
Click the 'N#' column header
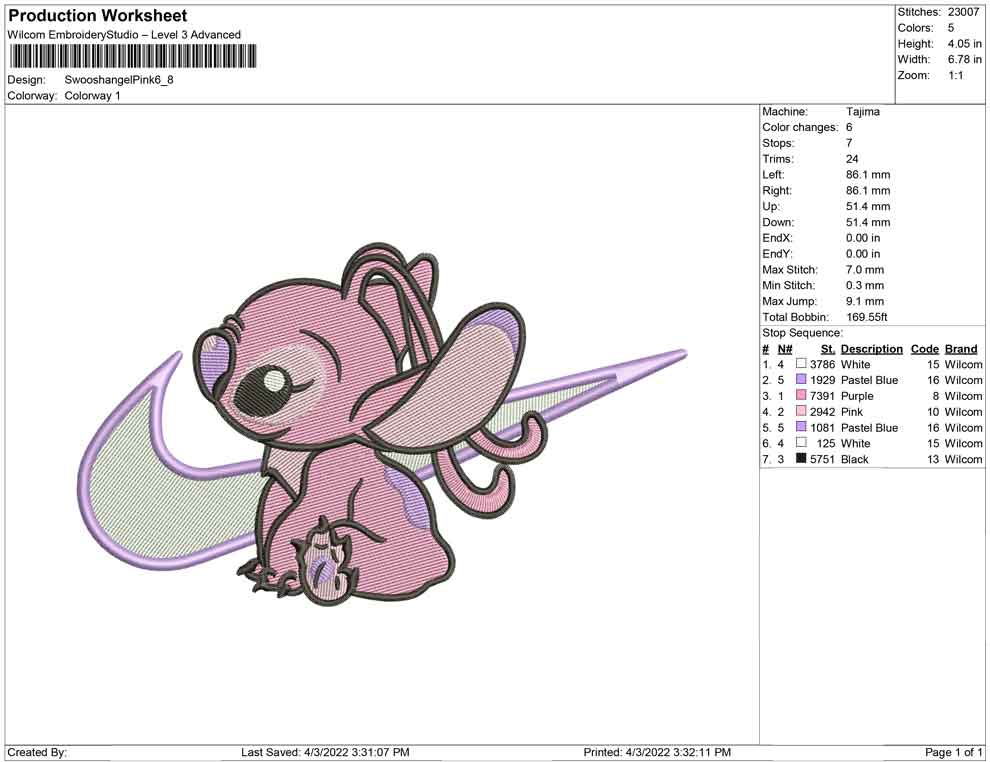pyautogui.click(x=785, y=348)
